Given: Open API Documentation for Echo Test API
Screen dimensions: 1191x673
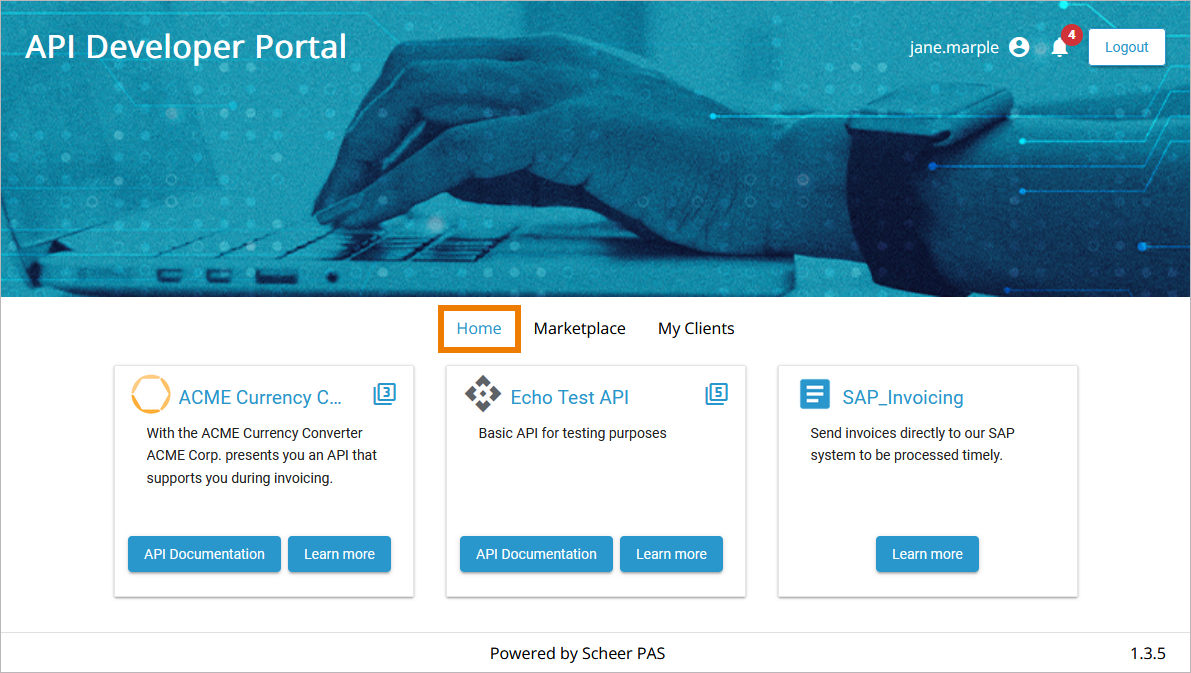Looking at the screenshot, I should 536,553.
